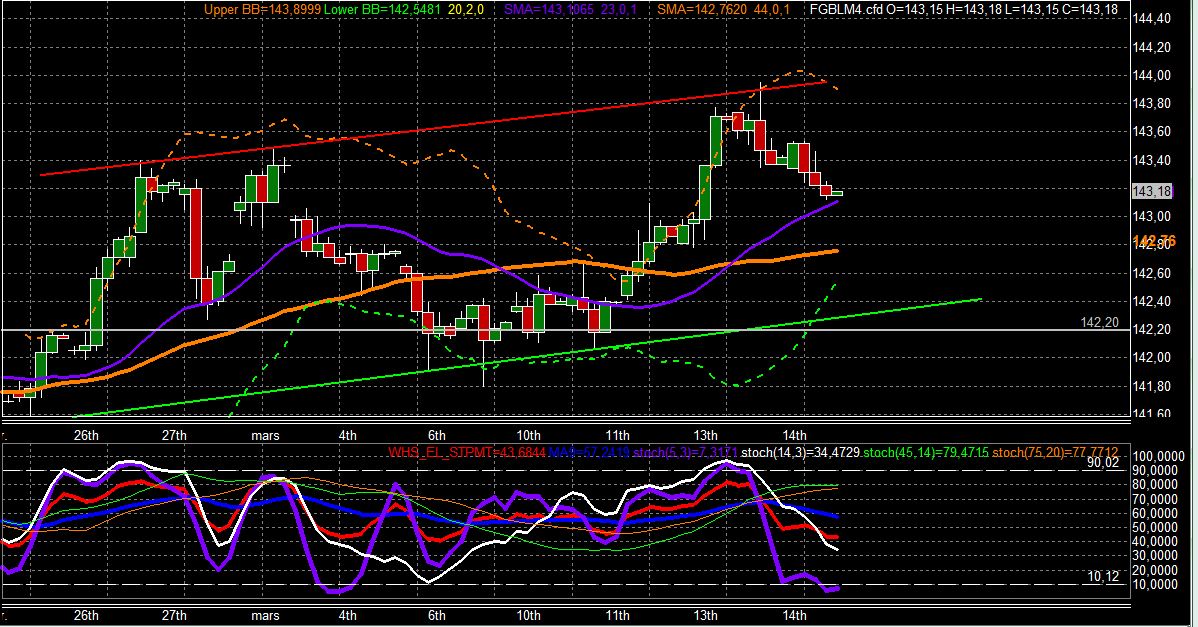Click the Lower BB=142,5481 indicator label
Image resolution: width=1198 pixels, height=627 pixels.
point(381,10)
